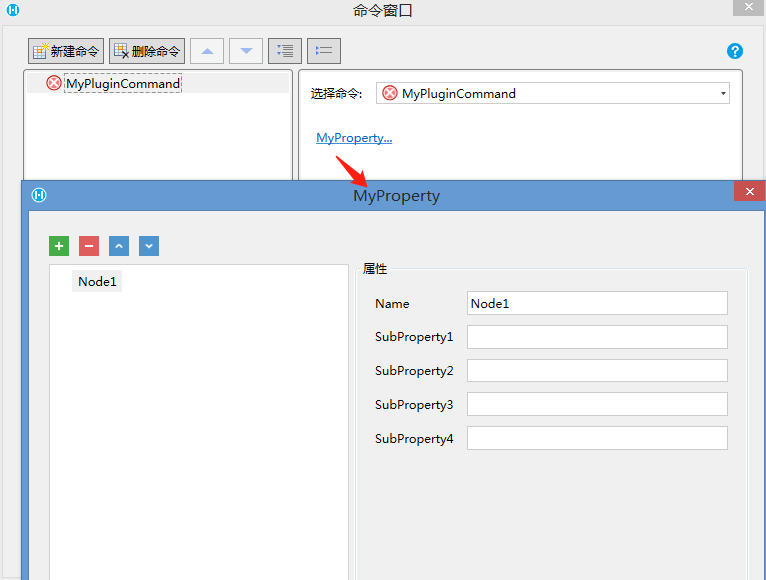Click the app logo icon in 命令窗口 title bar
Viewport: 766px width, 580px height.
(13, 10)
